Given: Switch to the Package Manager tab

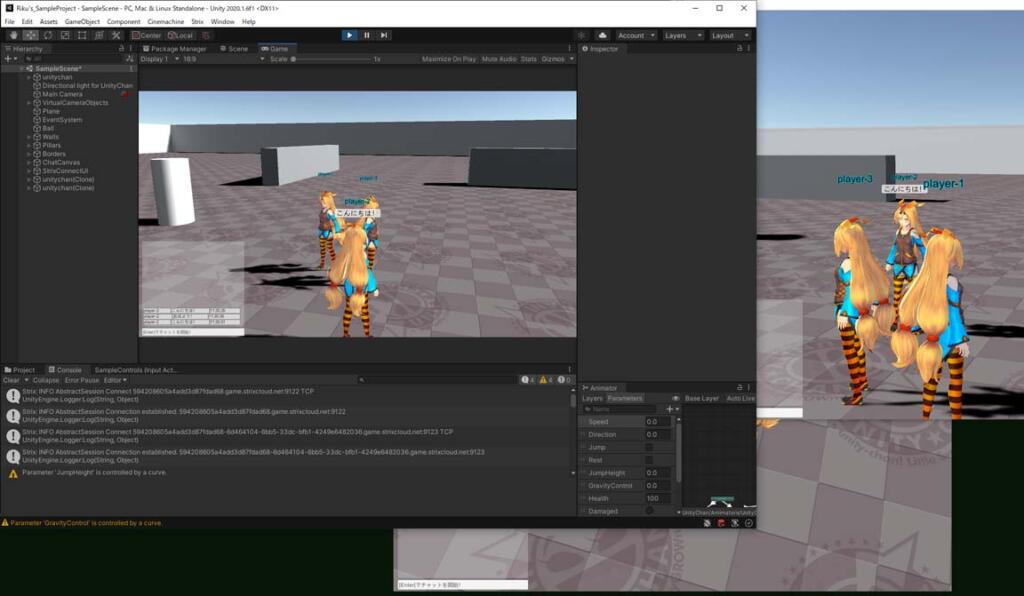Looking at the screenshot, I should coord(174,48).
